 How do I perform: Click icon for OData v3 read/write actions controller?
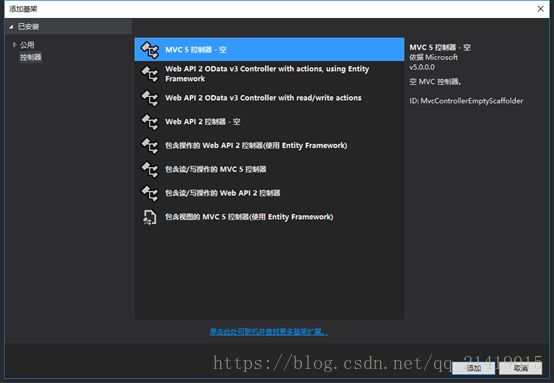tap(150, 98)
